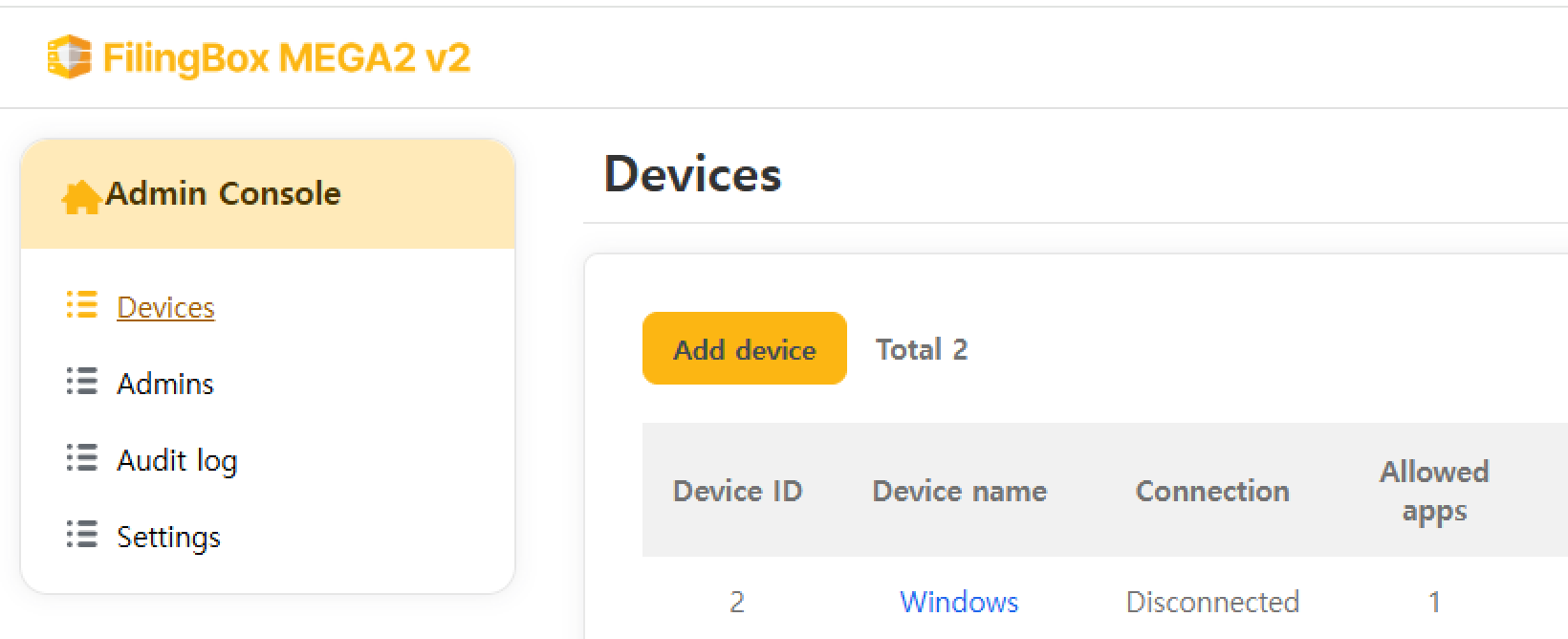Open the Admin Console heading
The image size is (1568, 639).
pyautogui.click(x=223, y=193)
